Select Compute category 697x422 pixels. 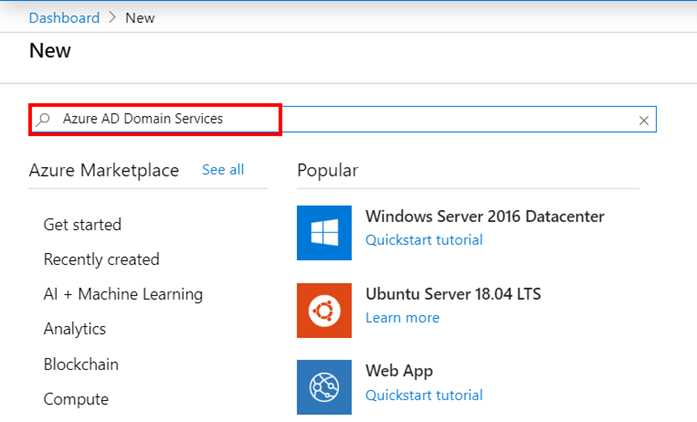(x=76, y=399)
